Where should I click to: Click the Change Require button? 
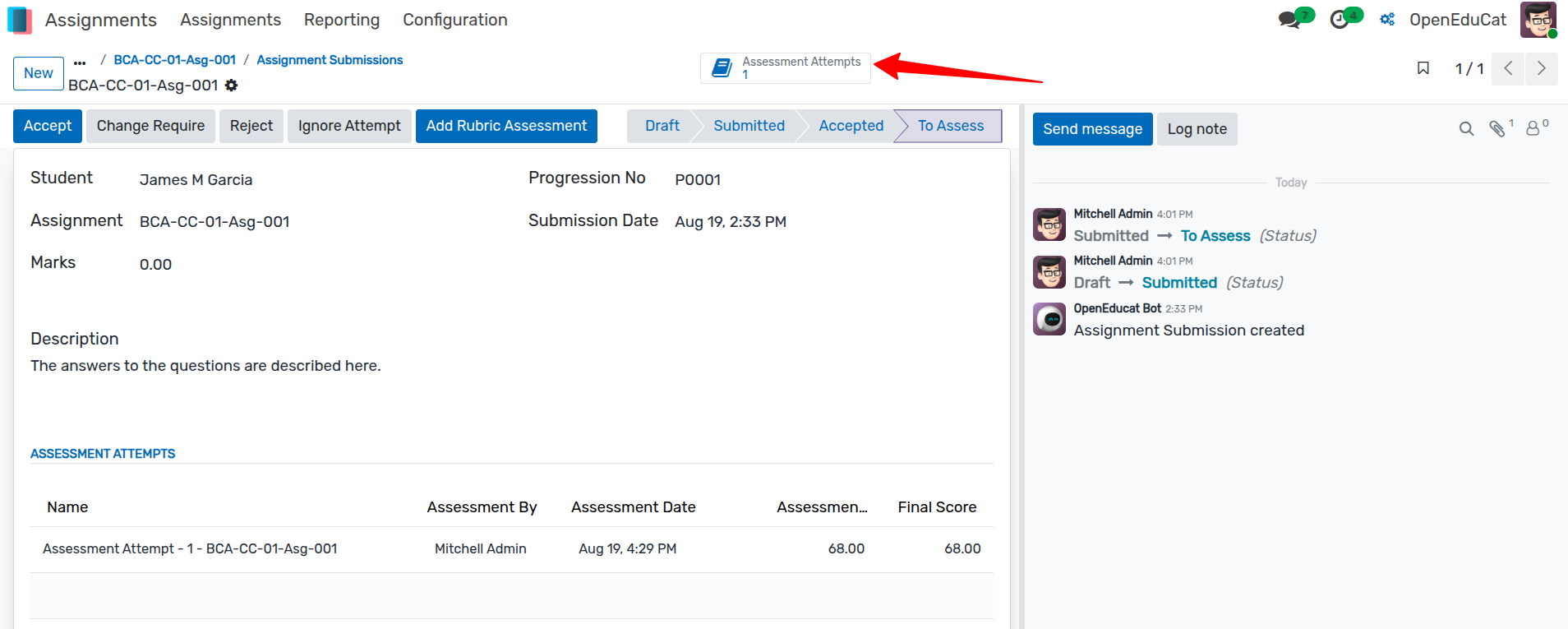(x=150, y=126)
